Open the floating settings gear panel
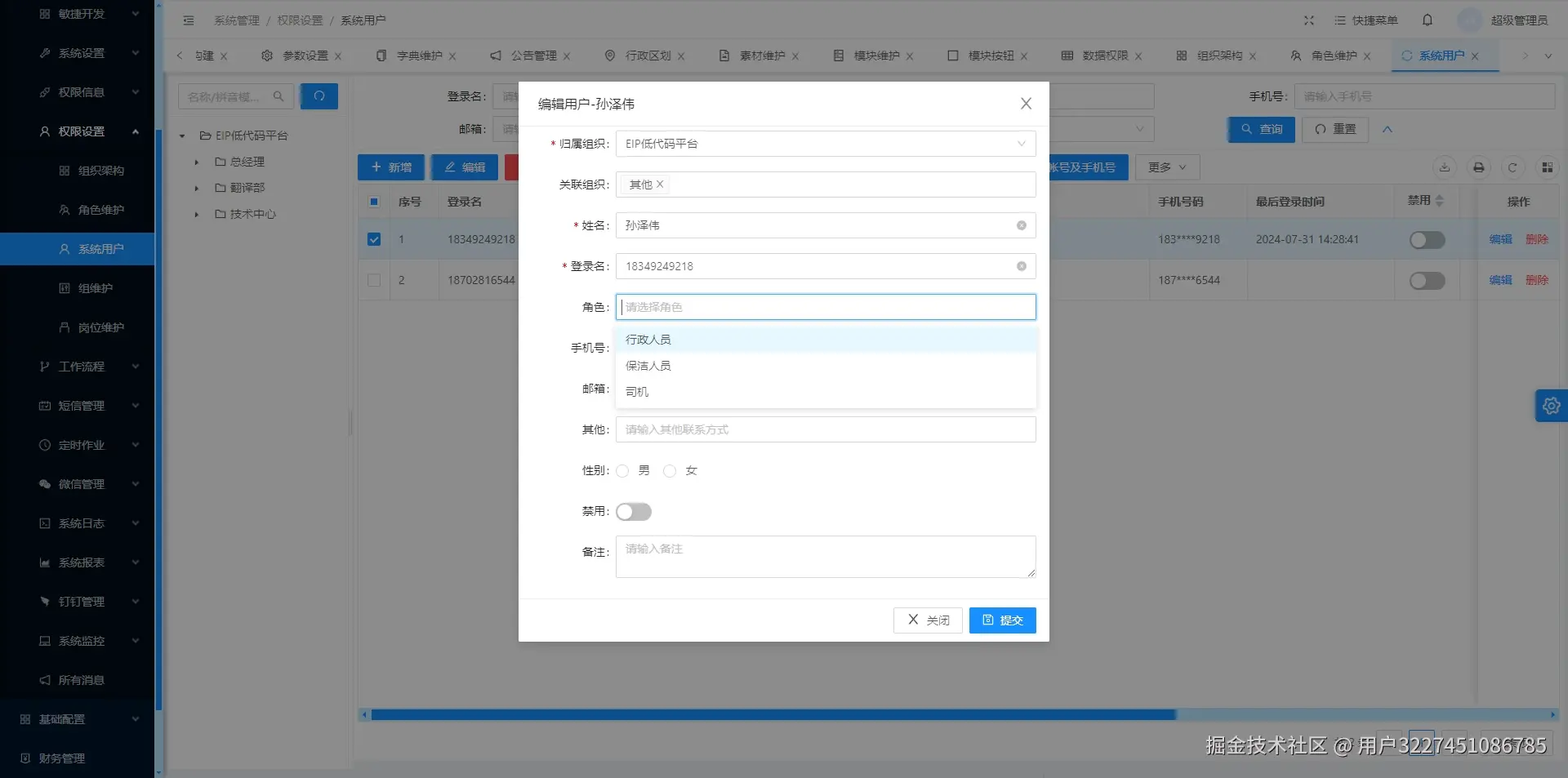1568x778 pixels. pyautogui.click(x=1551, y=406)
